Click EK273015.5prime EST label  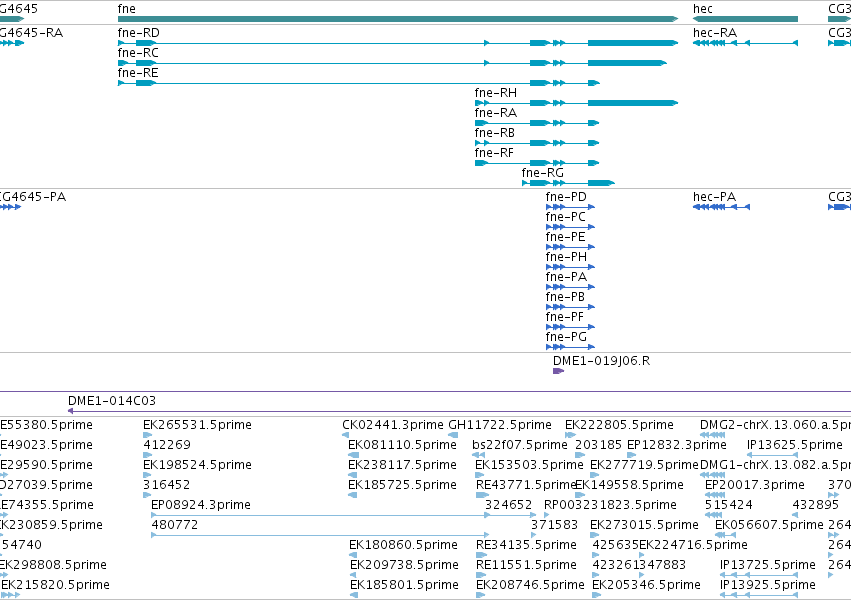[x=644, y=525]
